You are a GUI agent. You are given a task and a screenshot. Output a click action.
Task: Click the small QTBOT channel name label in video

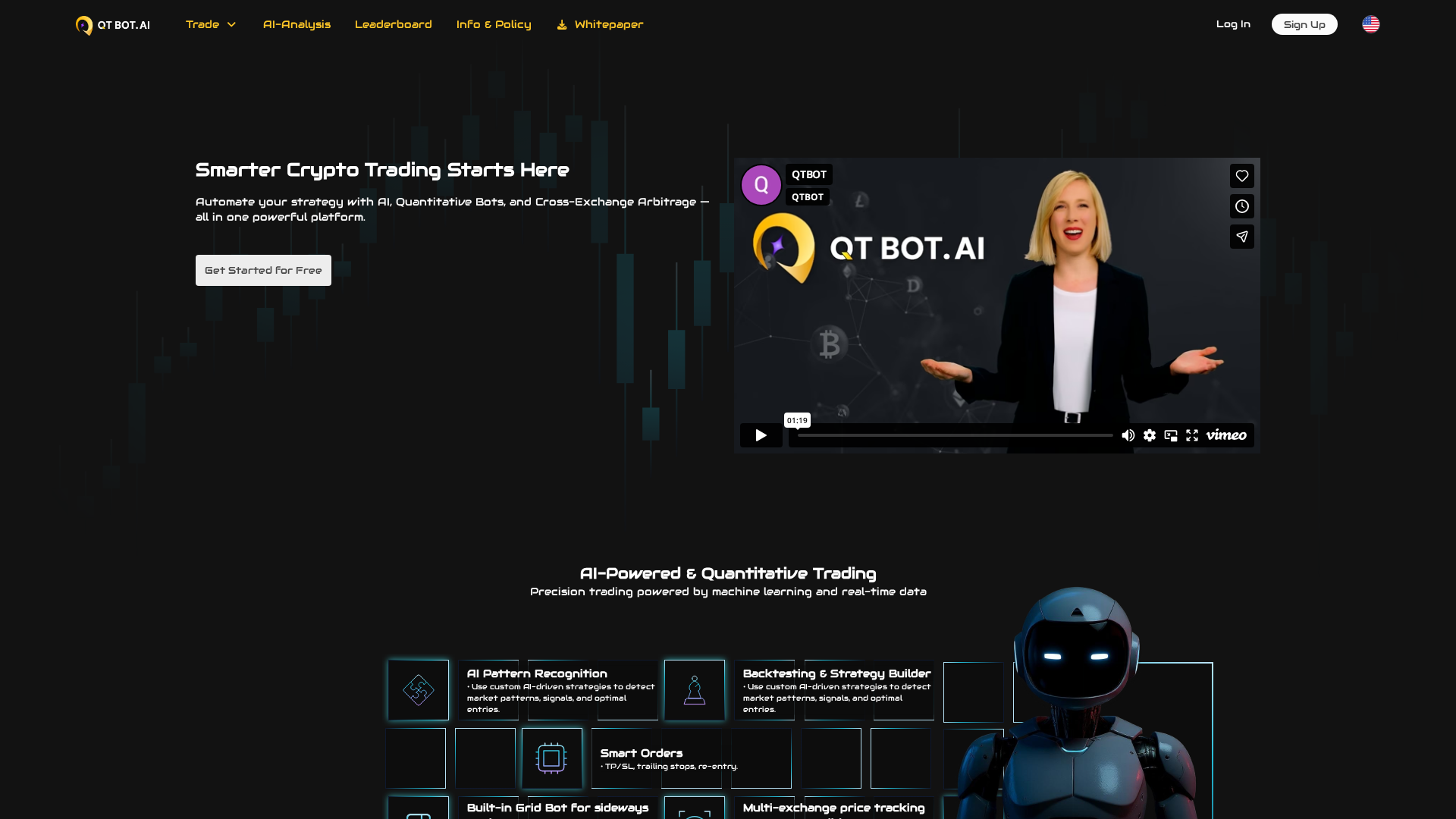(808, 197)
